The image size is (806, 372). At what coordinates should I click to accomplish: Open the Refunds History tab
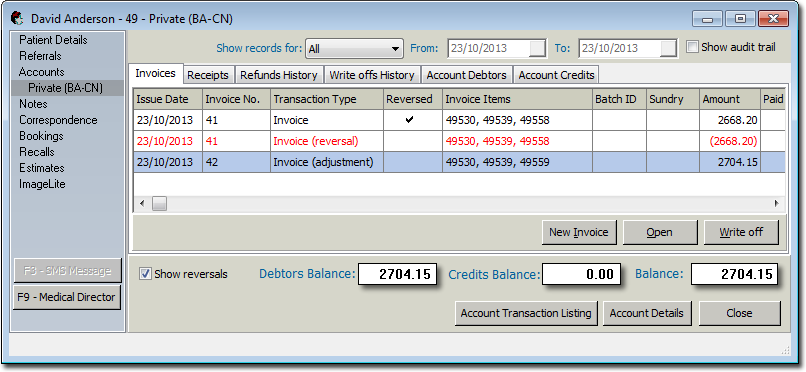pos(279,75)
